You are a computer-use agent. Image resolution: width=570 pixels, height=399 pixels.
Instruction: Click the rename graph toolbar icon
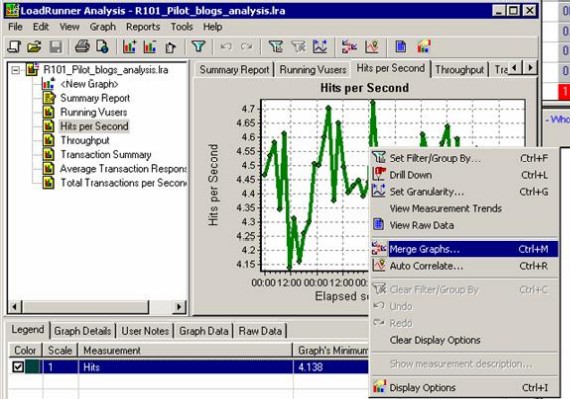click(x=170, y=47)
